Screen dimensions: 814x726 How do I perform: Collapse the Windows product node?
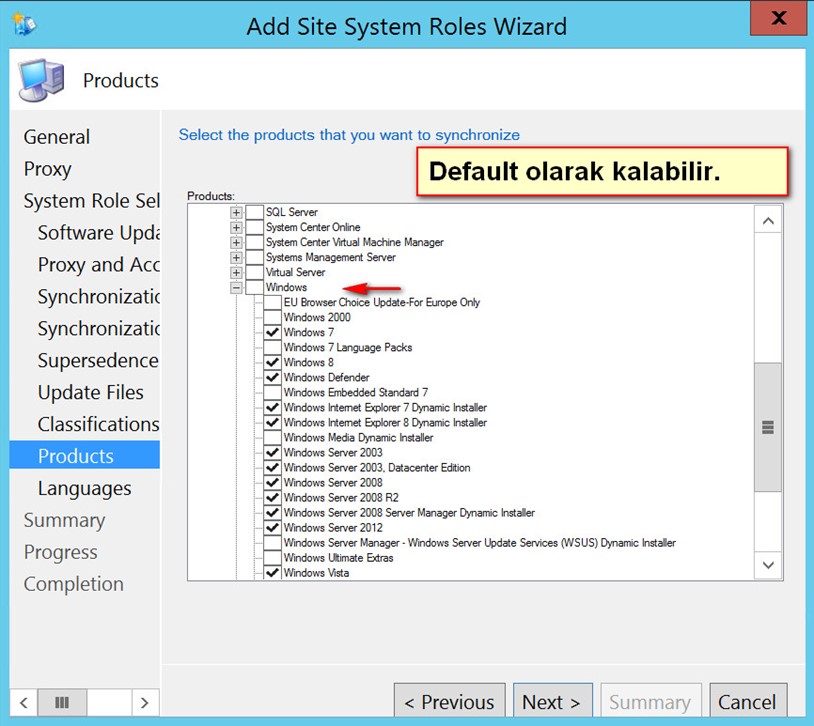click(x=236, y=288)
